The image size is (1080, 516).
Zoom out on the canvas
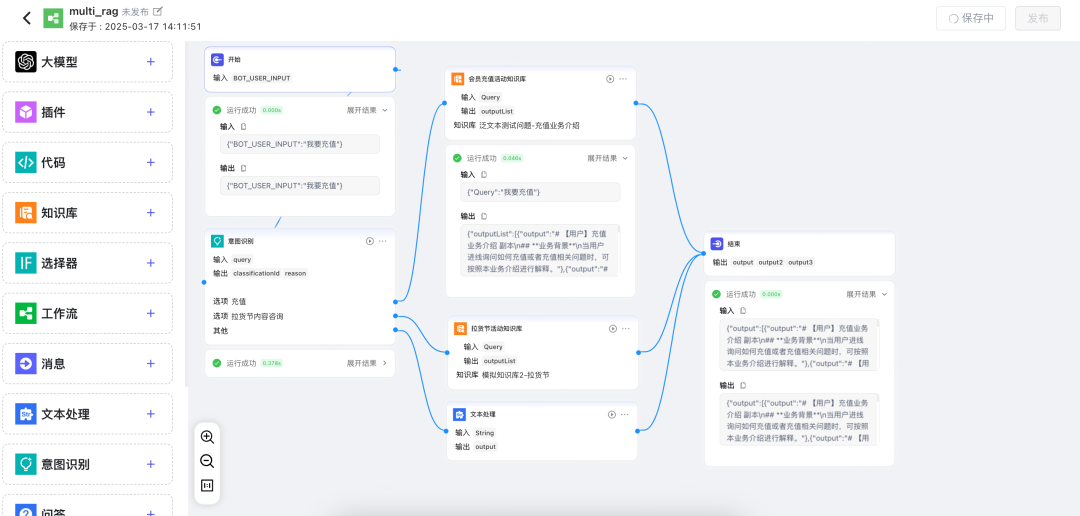[207, 461]
